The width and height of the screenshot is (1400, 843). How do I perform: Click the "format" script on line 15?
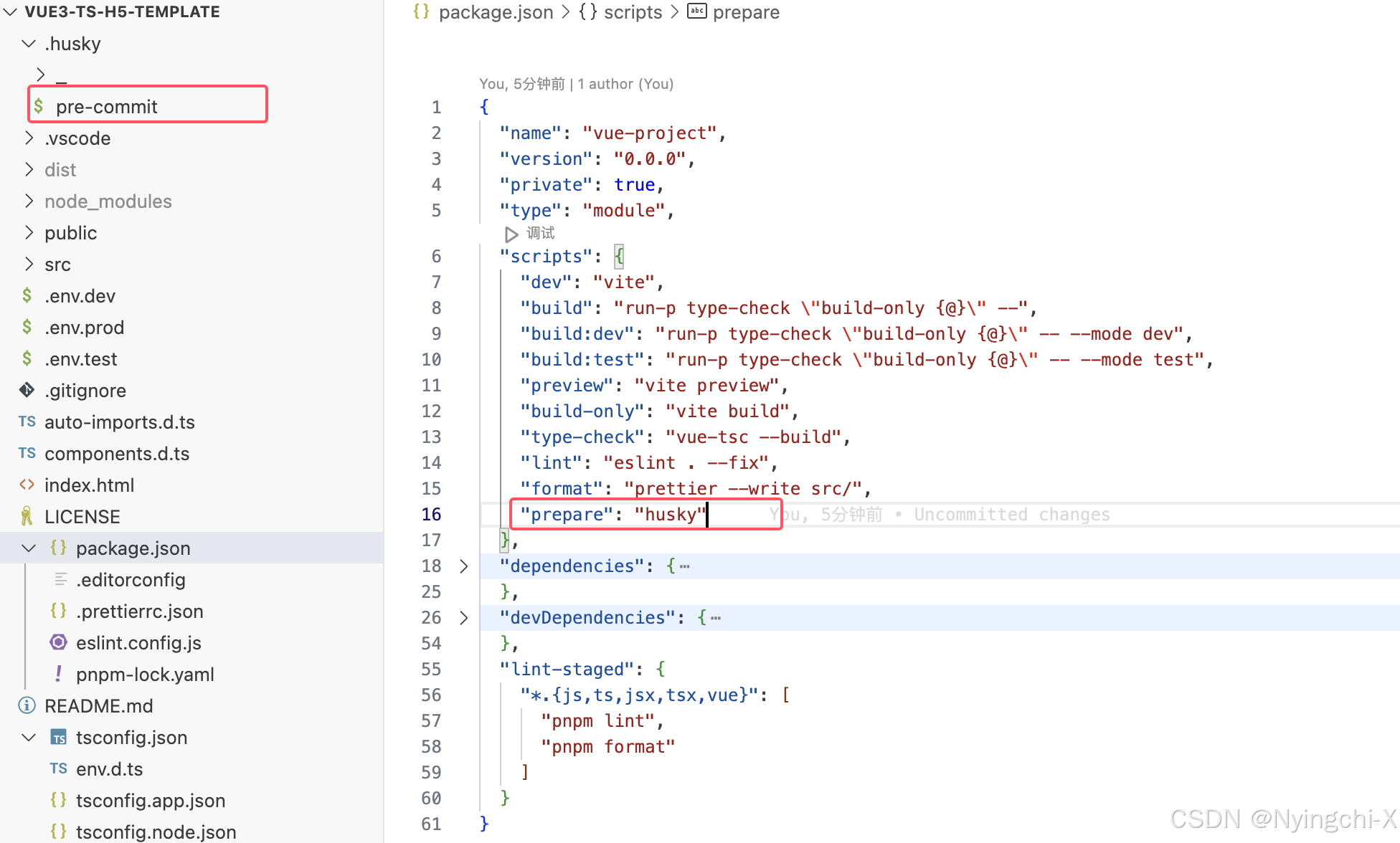click(x=696, y=489)
